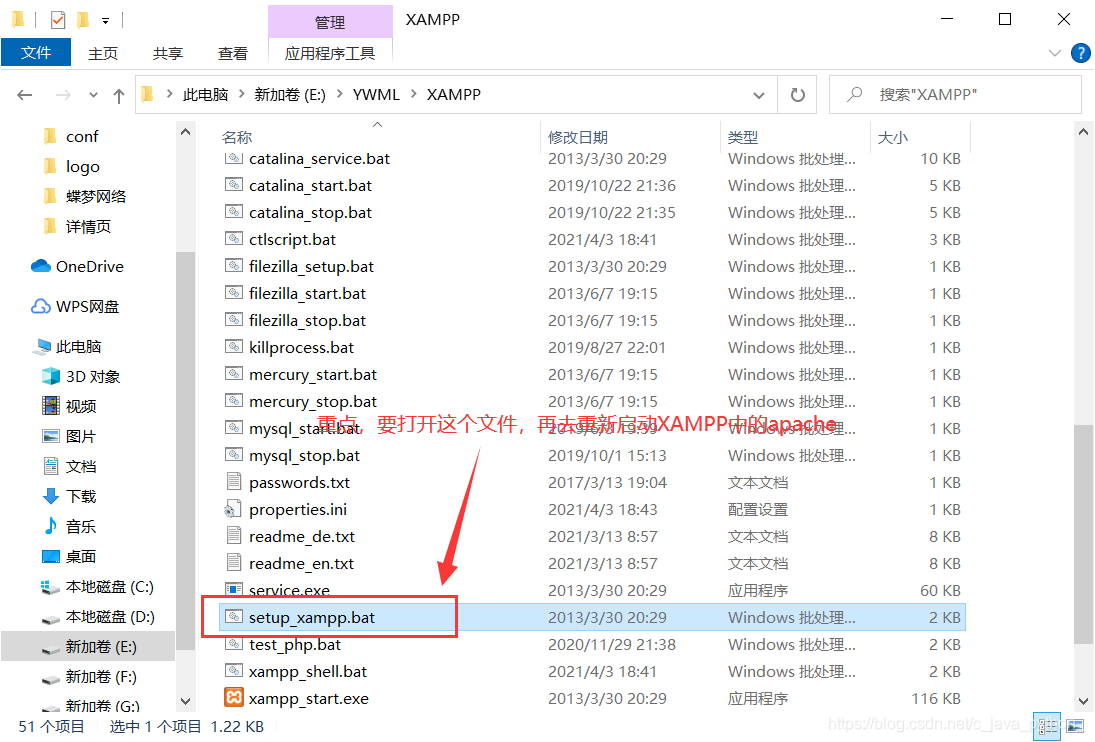This screenshot has height=742, width=1095.
Task: Open the quick access toolbar dropdown arrow
Action: click(105, 21)
